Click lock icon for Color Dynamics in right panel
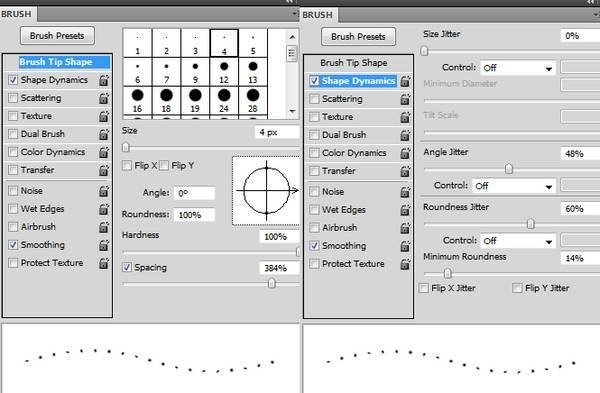The height and width of the screenshot is (393, 600). [x=405, y=153]
